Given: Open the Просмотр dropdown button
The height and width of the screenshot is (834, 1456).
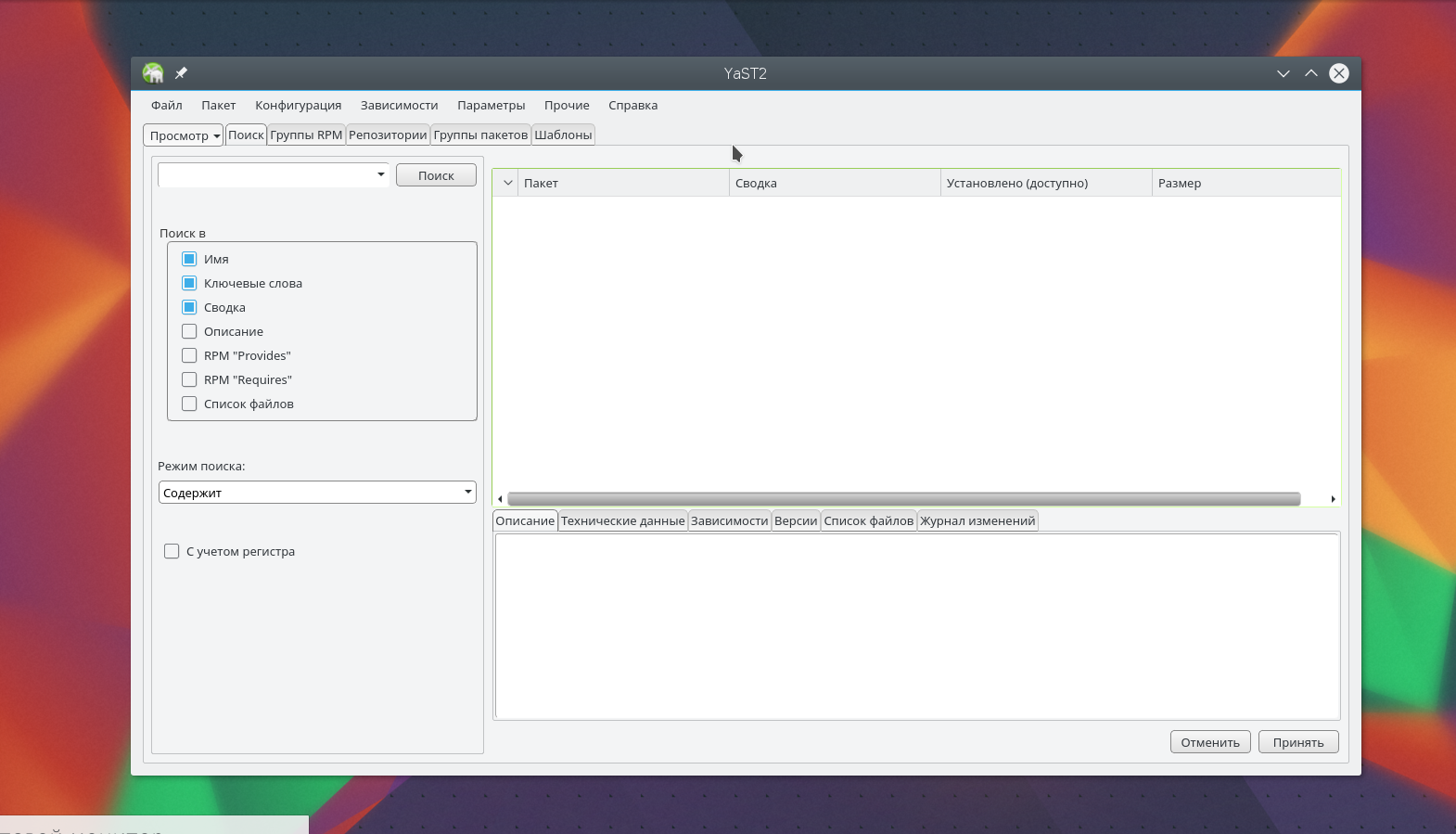Looking at the screenshot, I should click(184, 135).
